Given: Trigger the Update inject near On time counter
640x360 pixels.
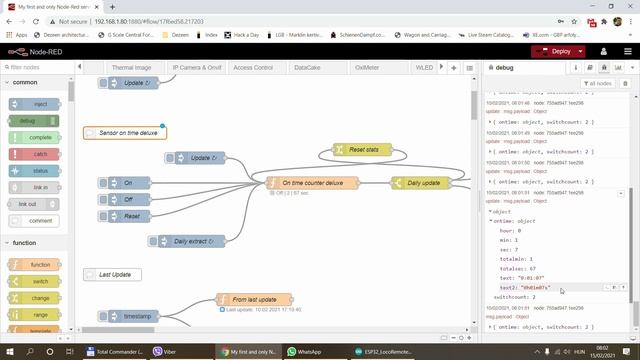Looking at the screenshot, I should (170, 158).
